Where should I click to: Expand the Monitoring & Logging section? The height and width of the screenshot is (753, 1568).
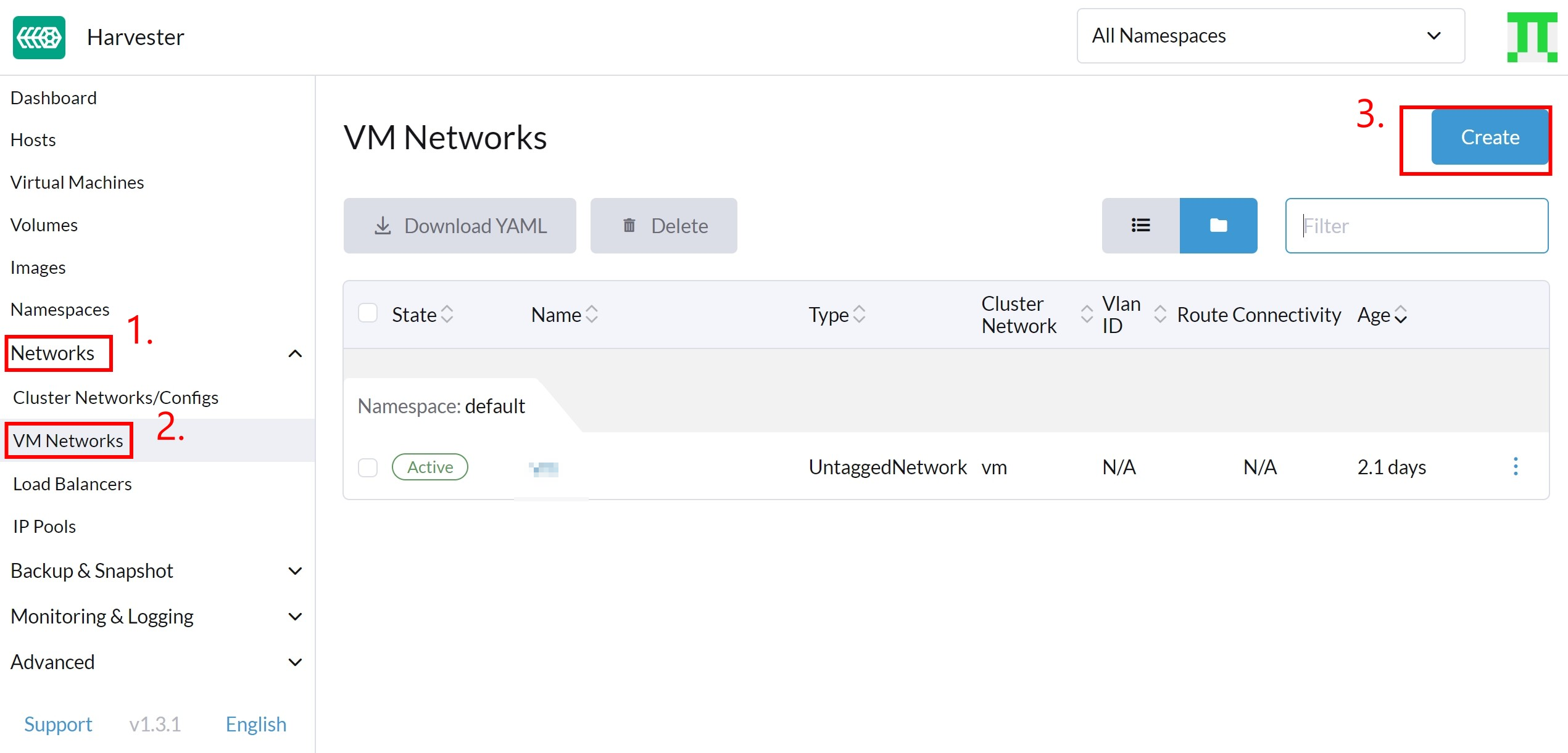tap(295, 617)
